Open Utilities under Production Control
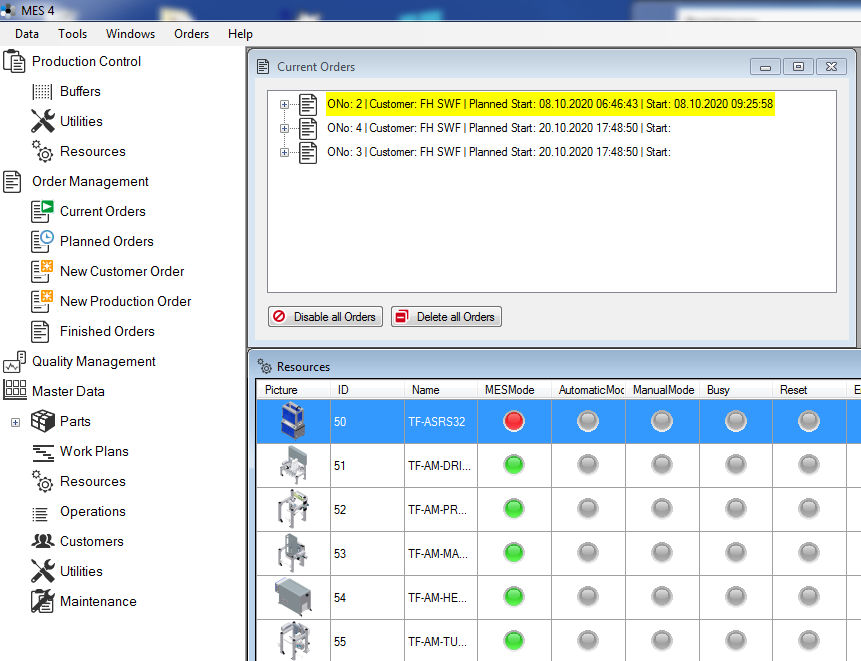Screen dimensions: 861x661 pyautogui.click(x=43, y=121)
